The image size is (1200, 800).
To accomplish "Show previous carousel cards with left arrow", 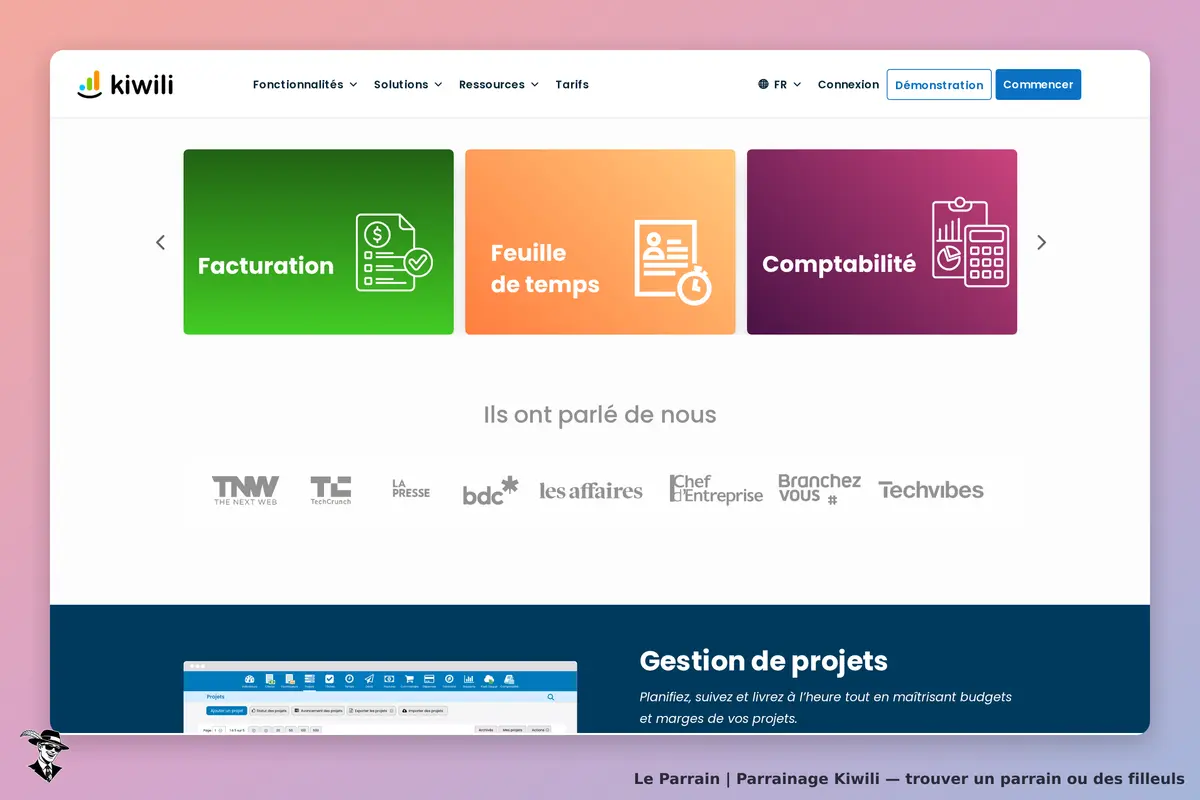I will point(160,242).
